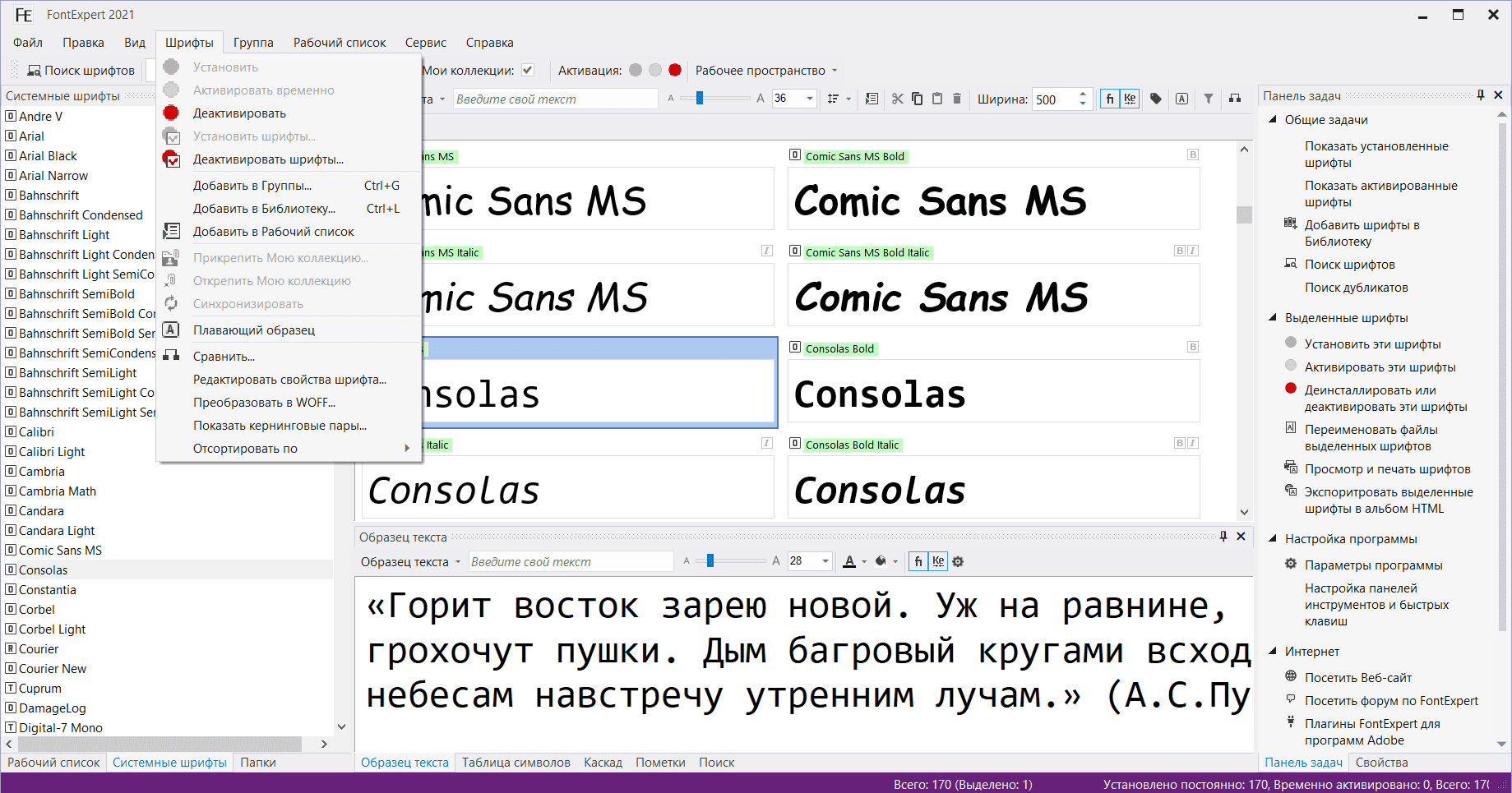The height and width of the screenshot is (793, 1512).
Task: Pin the Образец текста panel
Action: coord(1223,537)
